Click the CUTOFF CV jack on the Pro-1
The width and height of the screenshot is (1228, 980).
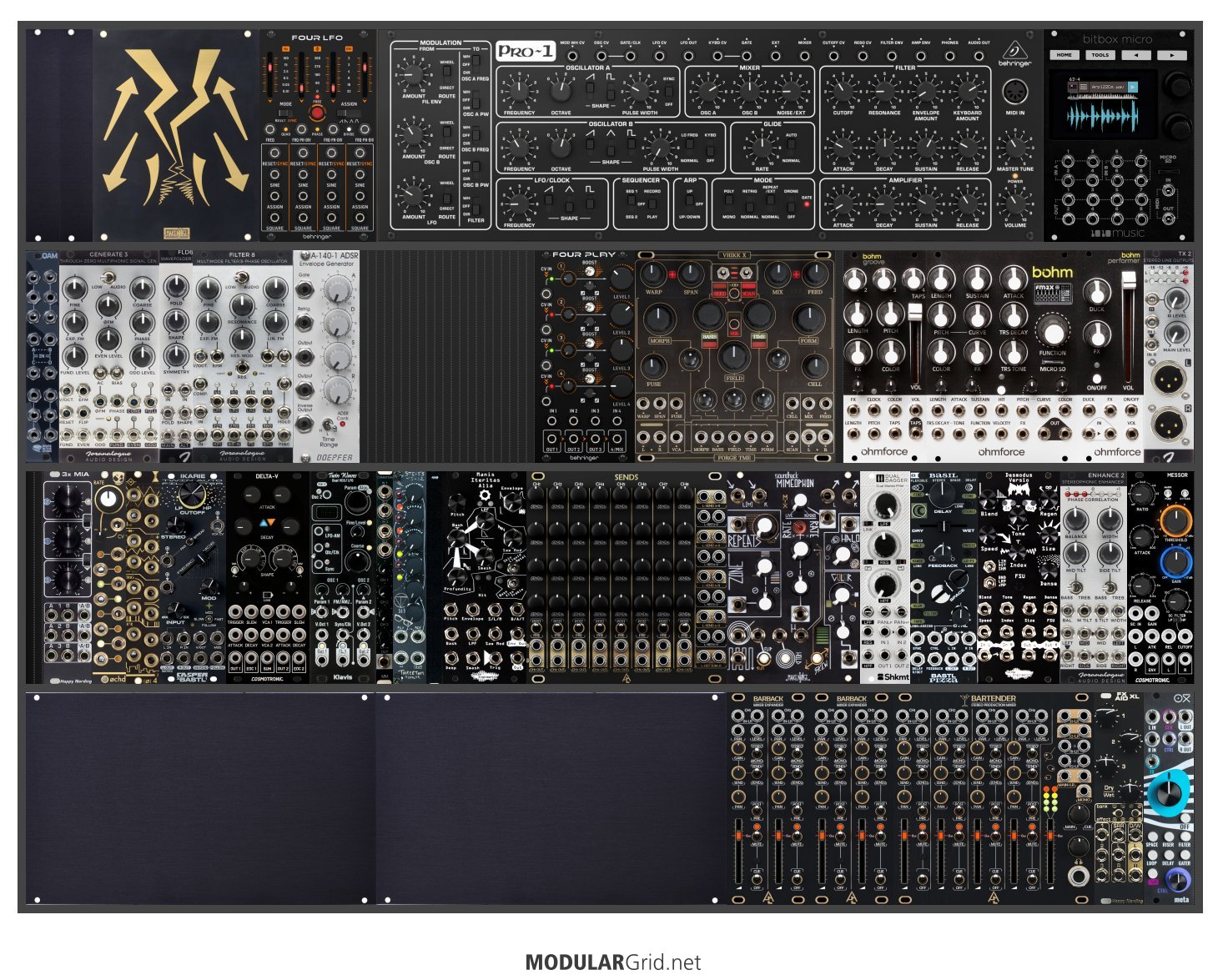click(x=833, y=55)
